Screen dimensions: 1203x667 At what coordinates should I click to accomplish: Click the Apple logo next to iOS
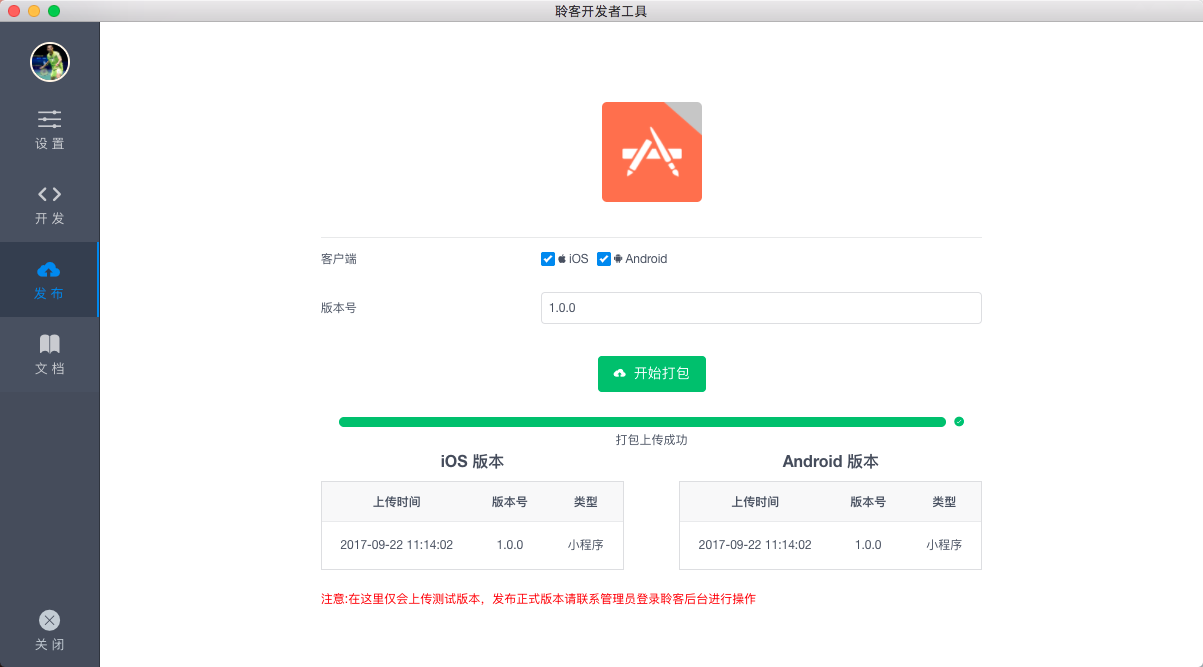(x=560, y=258)
